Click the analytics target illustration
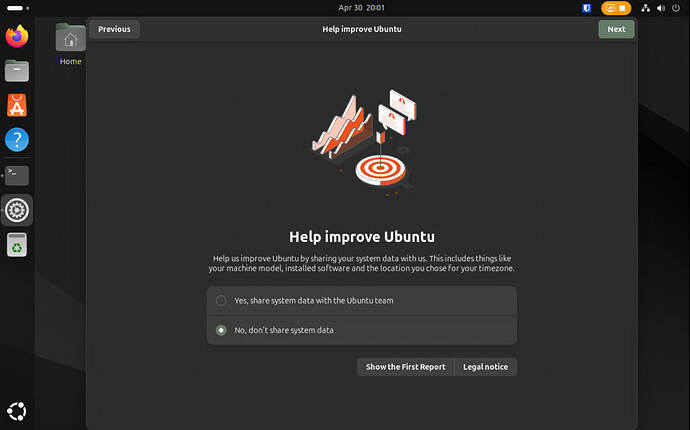This screenshot has height=430, width=690. 364,142
